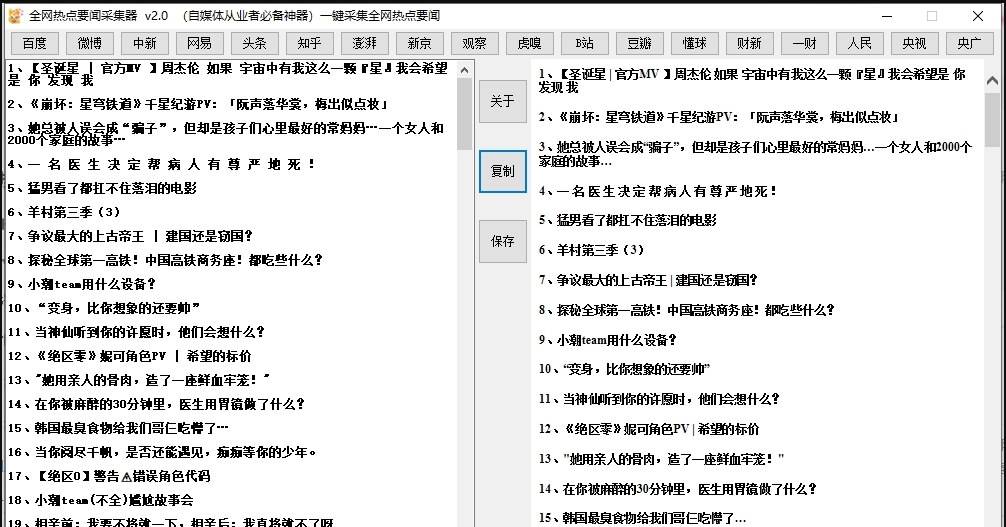Click left list scrollbar up arrow
This screenshot has height=527, width=1006.
pos(465,69)
